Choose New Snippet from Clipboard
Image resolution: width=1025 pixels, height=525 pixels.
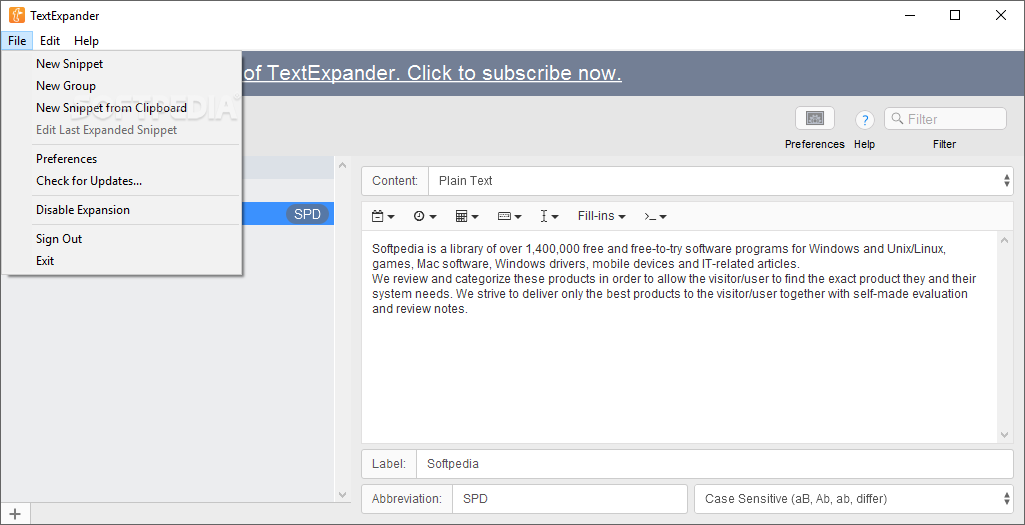(122, 108)
